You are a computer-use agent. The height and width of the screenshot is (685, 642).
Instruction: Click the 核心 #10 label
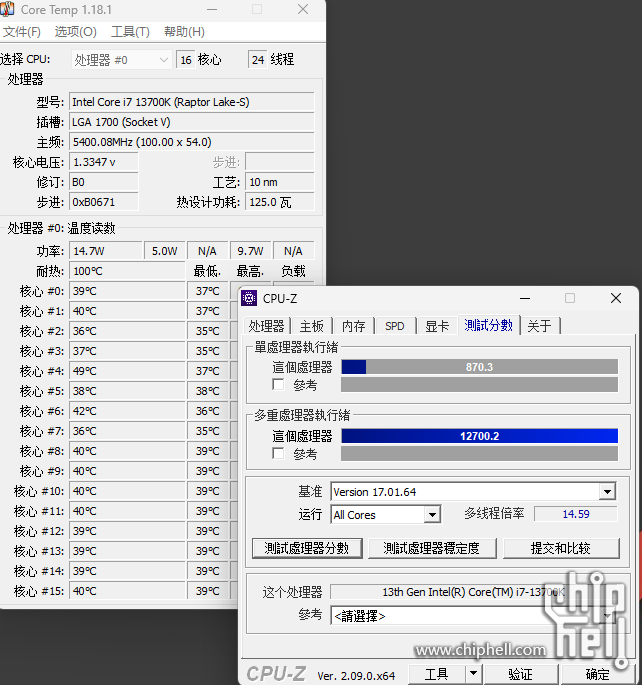click(x=39, y=491)
